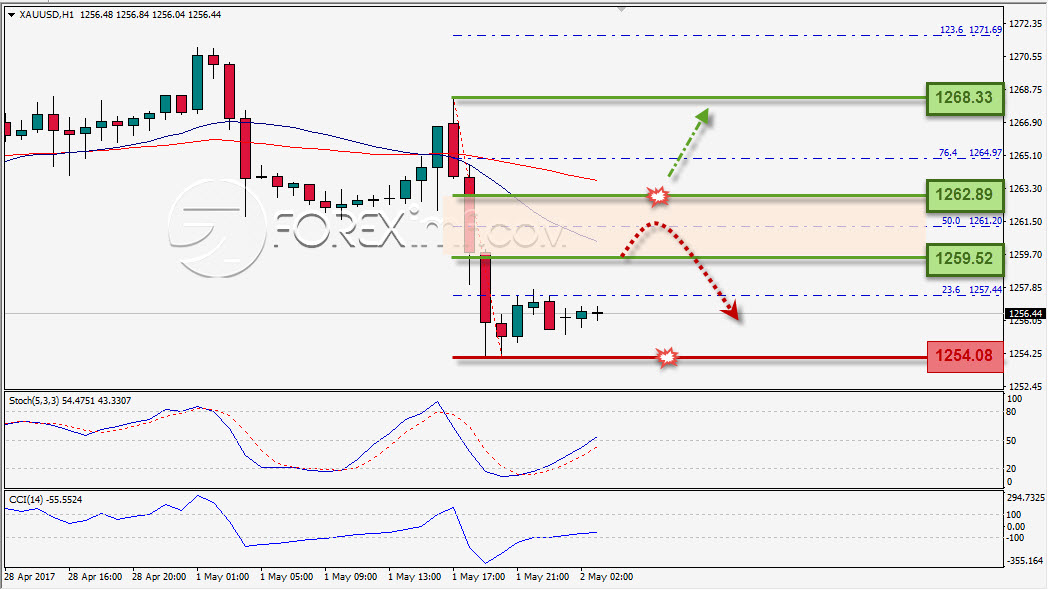Click the green level label 1262.89

964,194
